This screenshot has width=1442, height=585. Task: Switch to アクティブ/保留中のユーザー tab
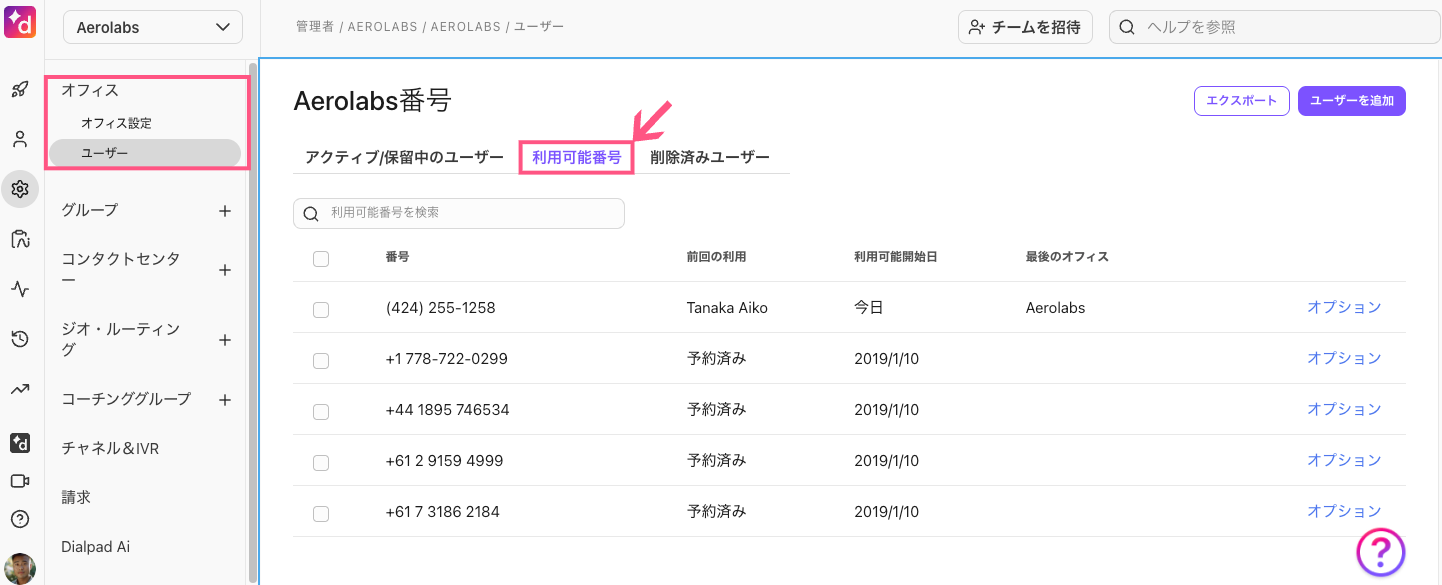[x=404, y=157]
